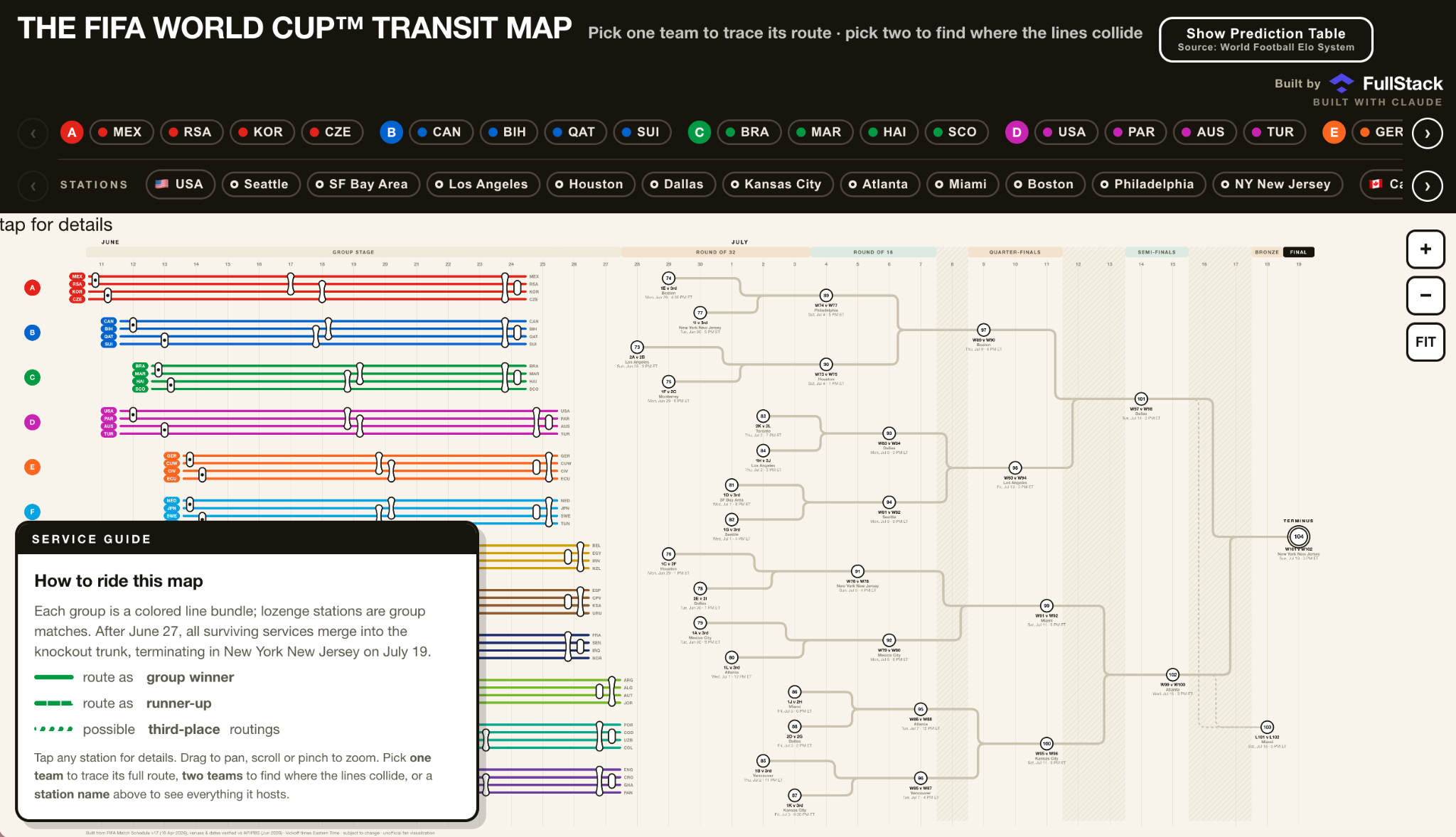Choose the Kansas City station chip

(777, 184)
